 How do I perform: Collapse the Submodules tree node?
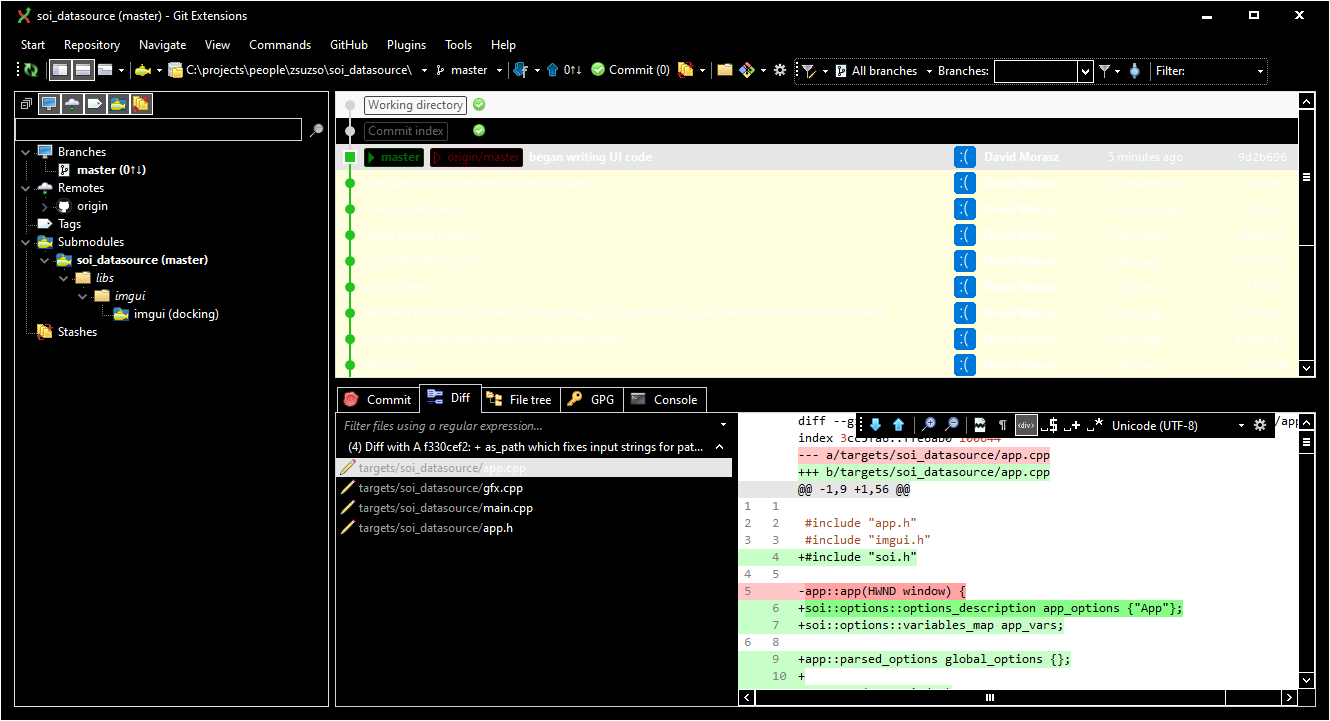coord(26,241)
